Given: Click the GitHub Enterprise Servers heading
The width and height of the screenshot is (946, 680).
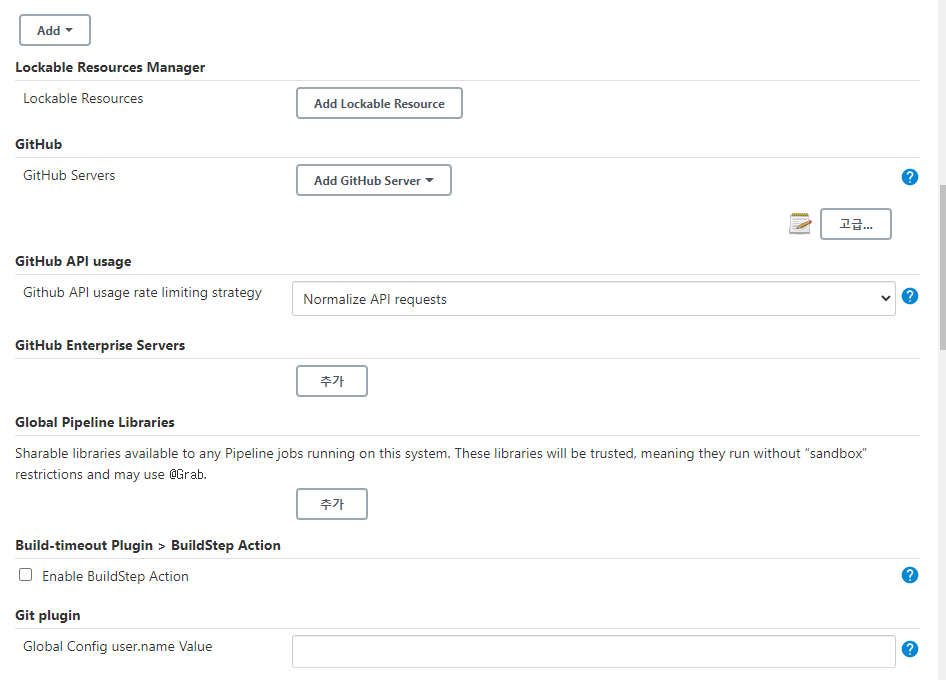Looking at the screenshot, I should coord(100,345).
